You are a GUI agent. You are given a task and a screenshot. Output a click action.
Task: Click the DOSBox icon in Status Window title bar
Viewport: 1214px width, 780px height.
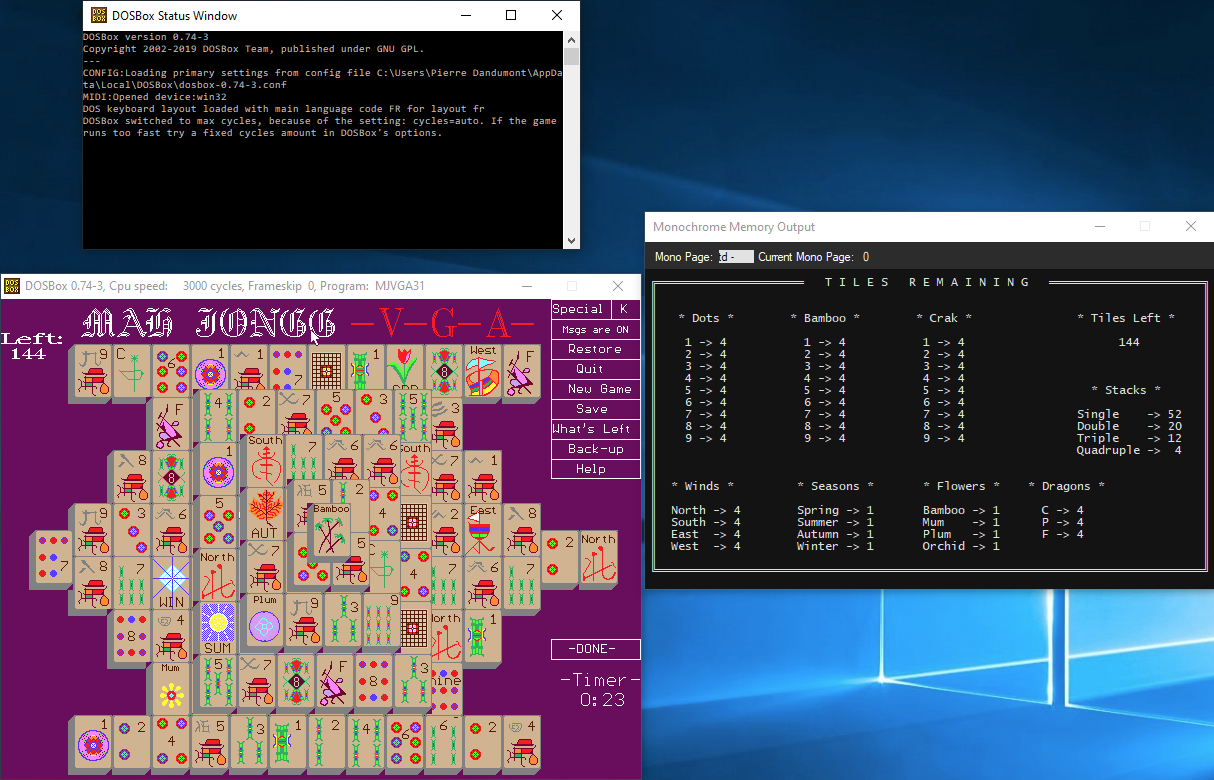coord(100,15)
